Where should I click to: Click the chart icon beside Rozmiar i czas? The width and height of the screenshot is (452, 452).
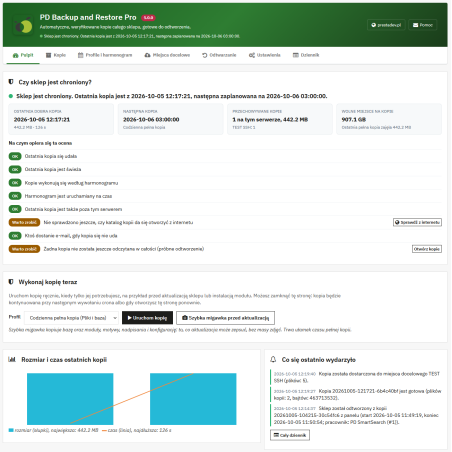[x=12, y=359]
